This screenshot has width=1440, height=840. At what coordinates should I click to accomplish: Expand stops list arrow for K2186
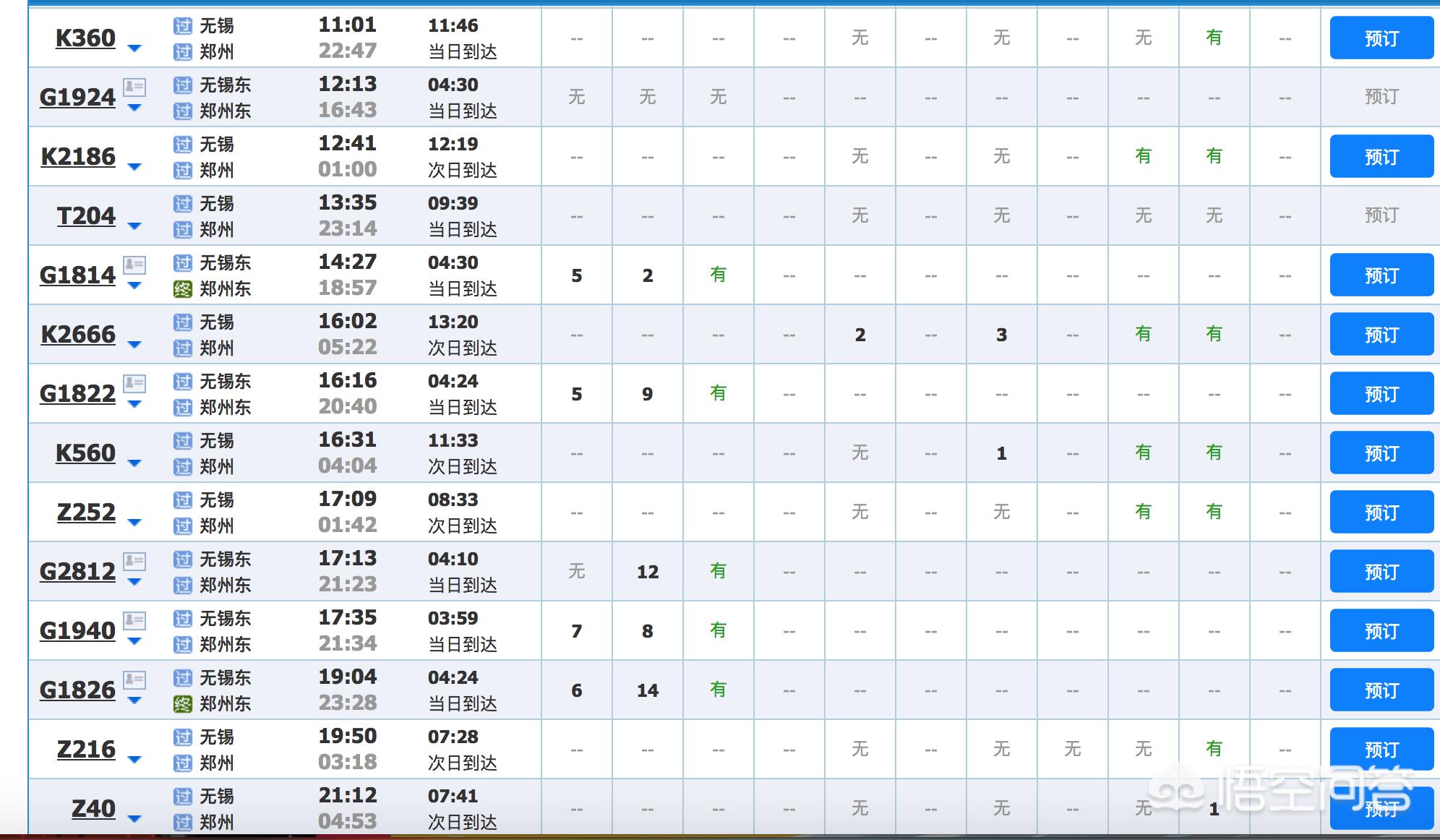coord(134,167)
